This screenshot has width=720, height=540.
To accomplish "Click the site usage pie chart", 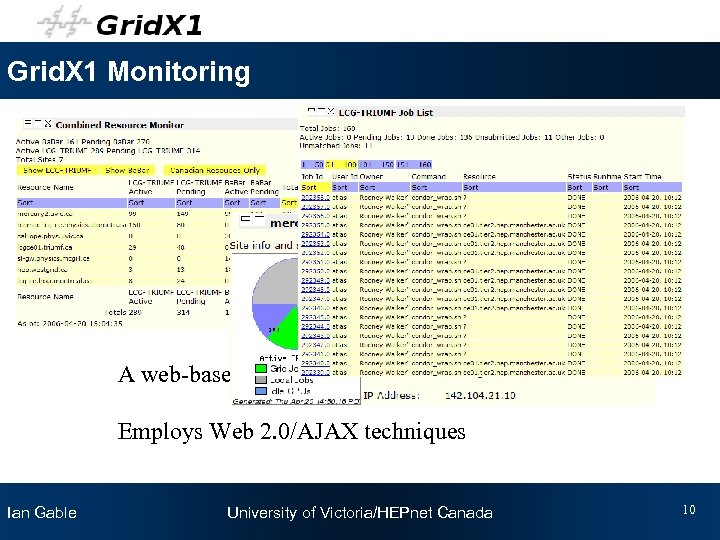I will (276, 304).
